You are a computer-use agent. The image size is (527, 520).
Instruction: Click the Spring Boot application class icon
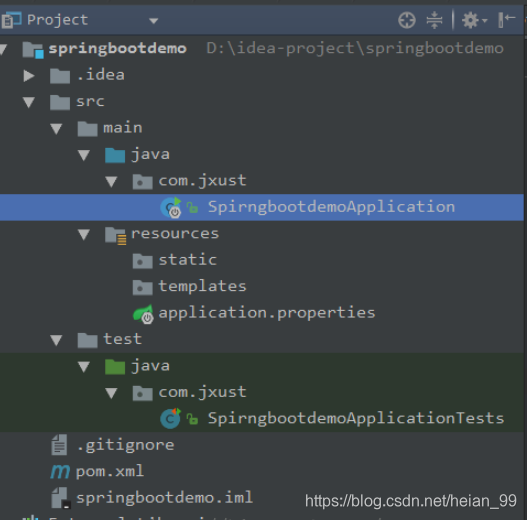click(171, 208)
